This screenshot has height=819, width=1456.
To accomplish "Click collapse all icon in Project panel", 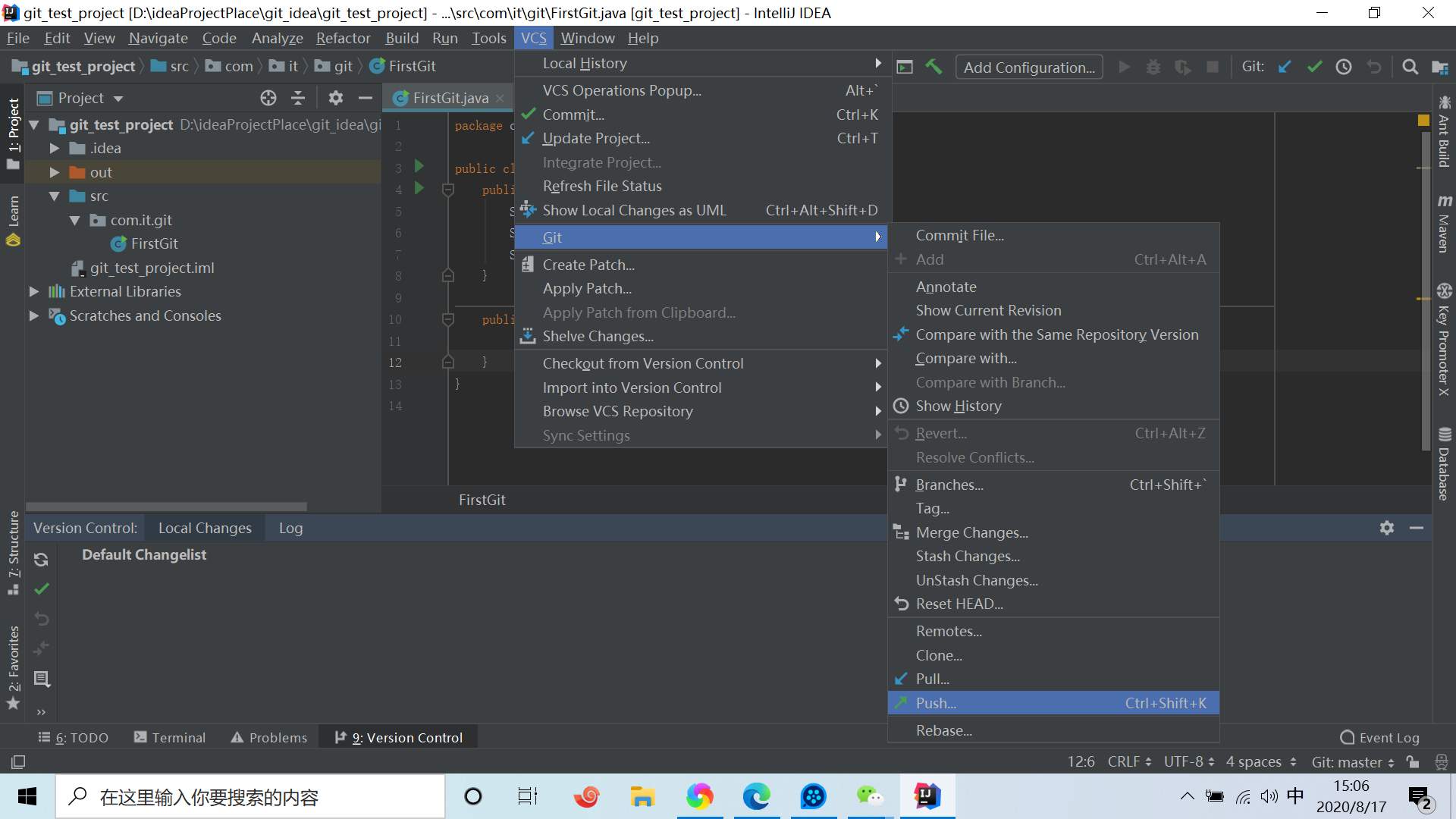I will coord(298,98).
